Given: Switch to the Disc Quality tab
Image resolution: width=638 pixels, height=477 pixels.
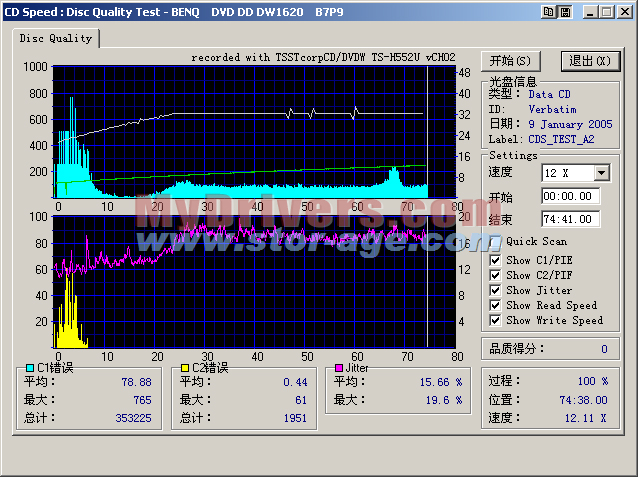Looking at the screenshot, I should click(x=58, y=38).
